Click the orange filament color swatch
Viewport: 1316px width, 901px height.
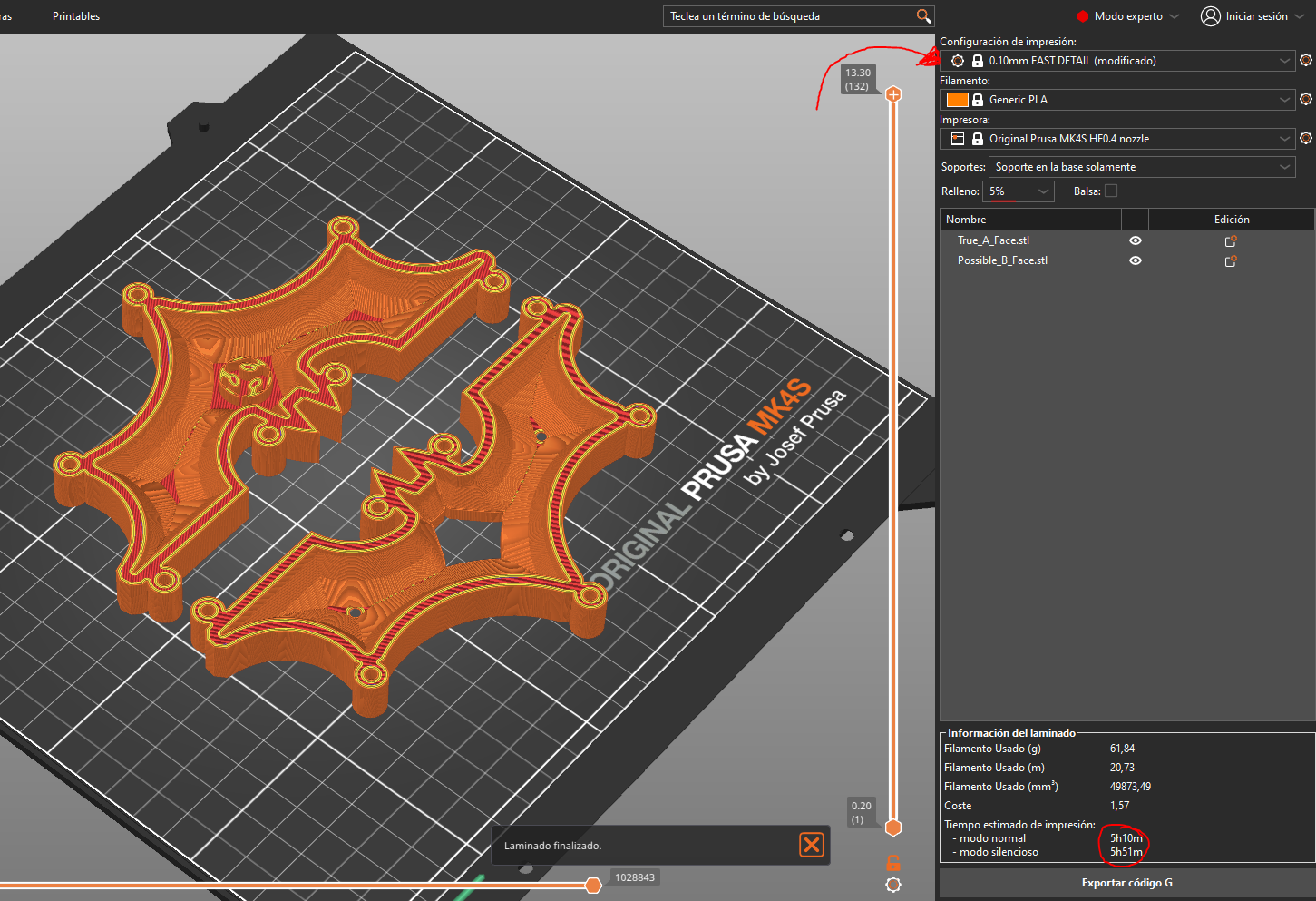coord(958,100)
